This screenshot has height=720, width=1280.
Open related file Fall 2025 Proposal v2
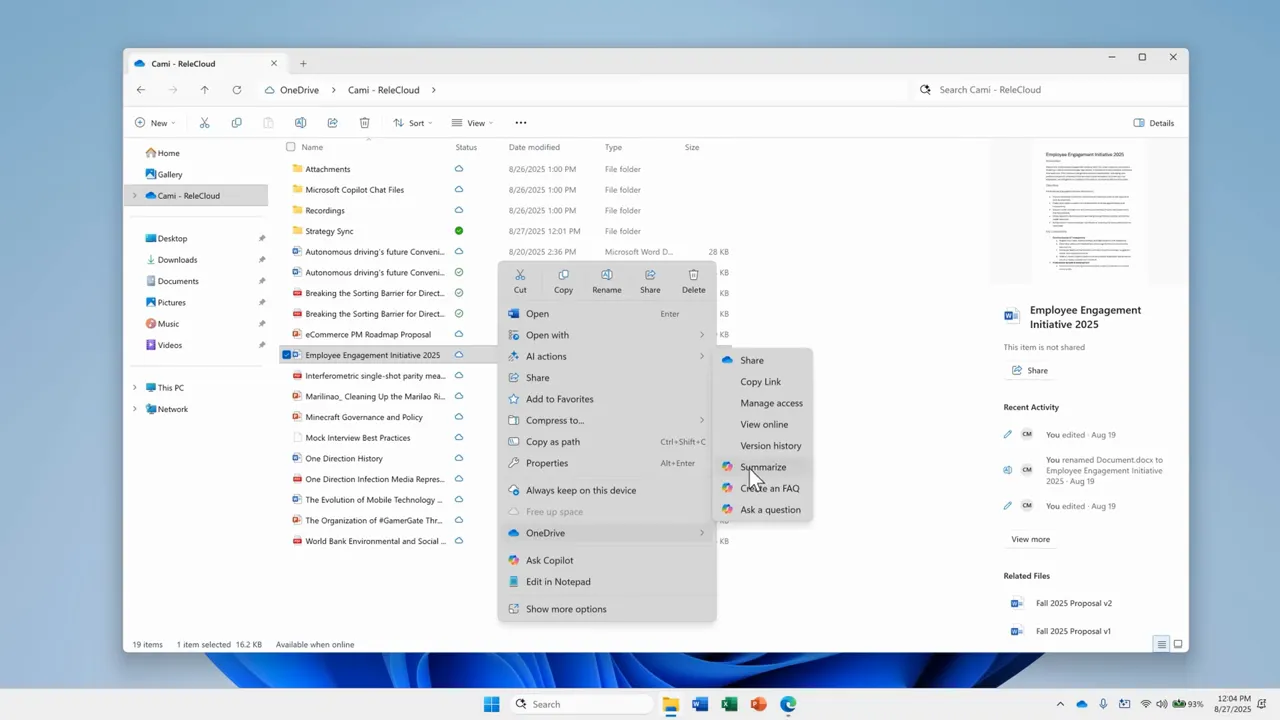pos(1062,603)
